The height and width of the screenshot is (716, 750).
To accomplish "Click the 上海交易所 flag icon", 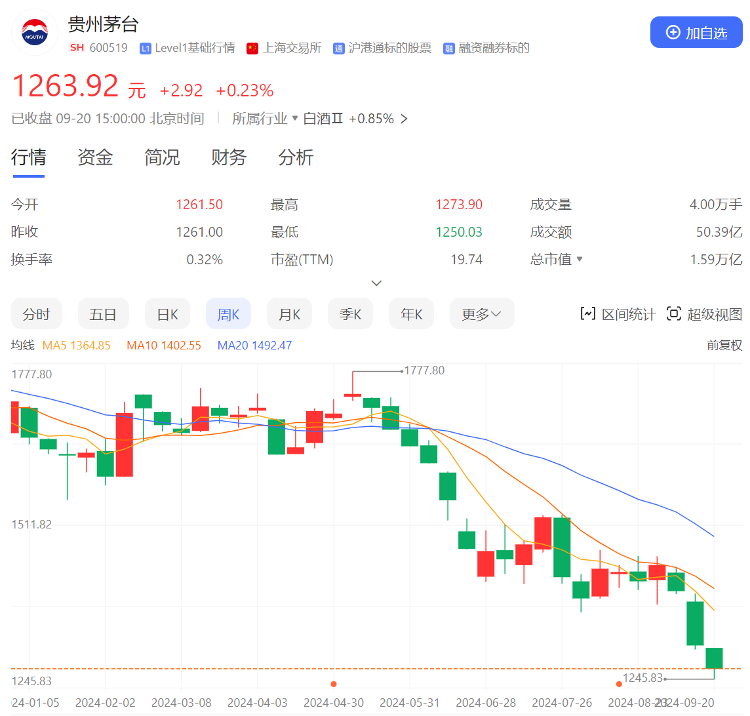I will (x=252, y=48).
